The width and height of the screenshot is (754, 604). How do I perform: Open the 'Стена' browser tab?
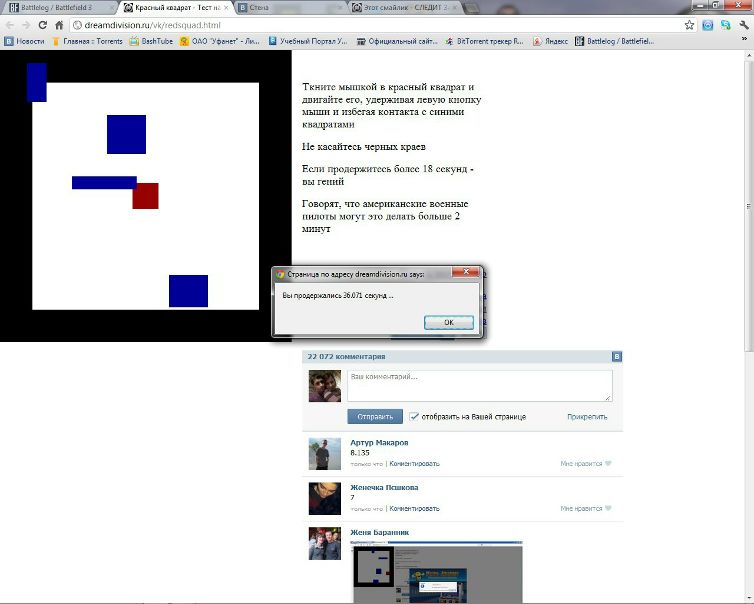coord(285,7)
